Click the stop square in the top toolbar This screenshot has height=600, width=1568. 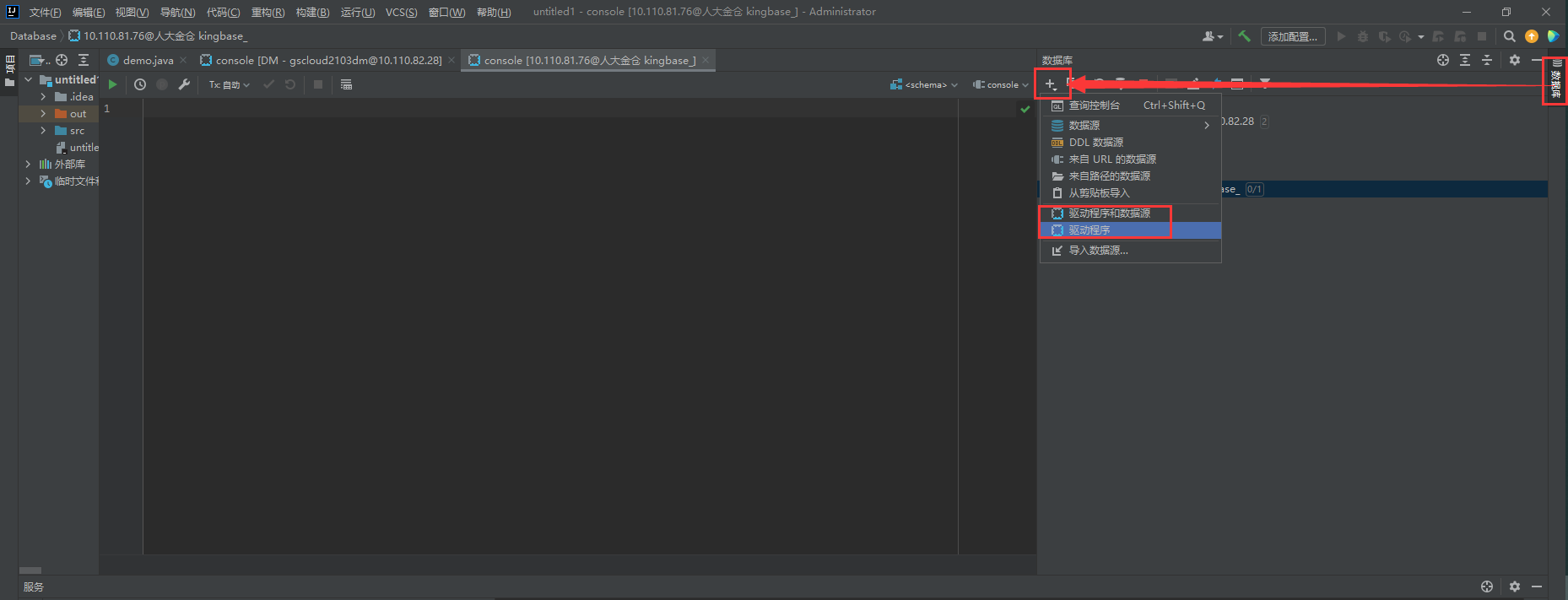[1482, 36]
